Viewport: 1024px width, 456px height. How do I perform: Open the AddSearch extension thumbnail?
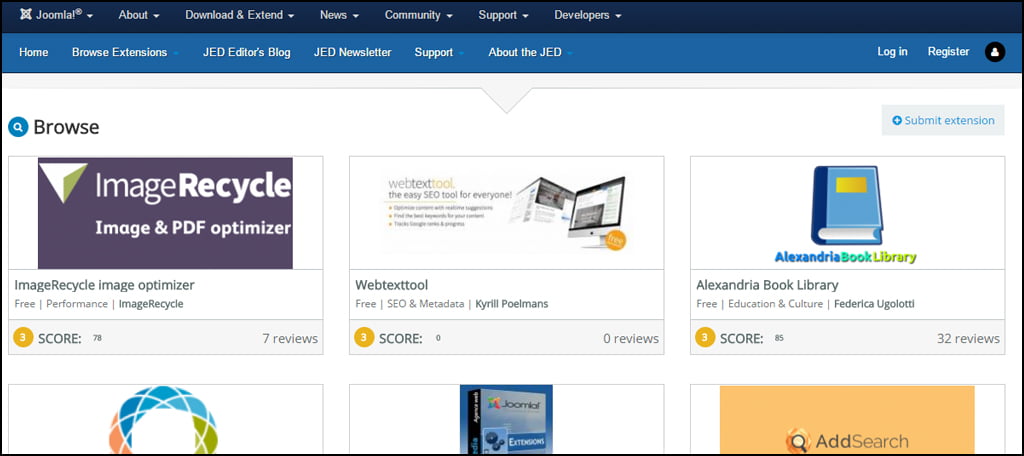tap(847, 420)
